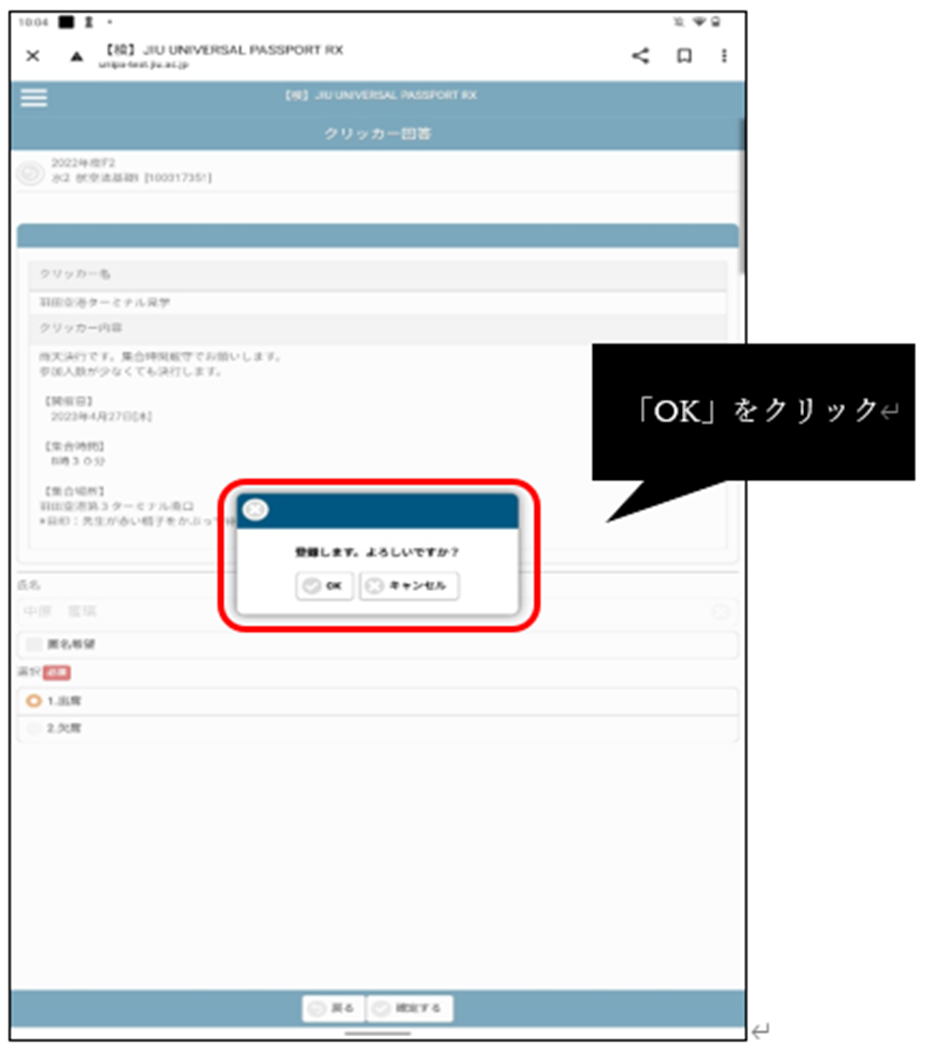The height and width of the screenshot is (1052, 926).
Task: Close the browser tab with the X icon
Action: pos(32,56)
